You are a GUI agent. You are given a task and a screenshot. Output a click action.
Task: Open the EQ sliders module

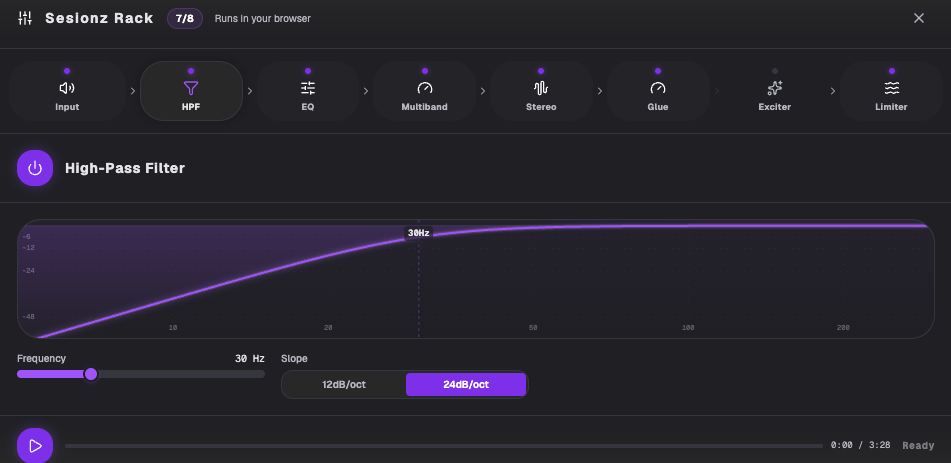coord(307,91)
